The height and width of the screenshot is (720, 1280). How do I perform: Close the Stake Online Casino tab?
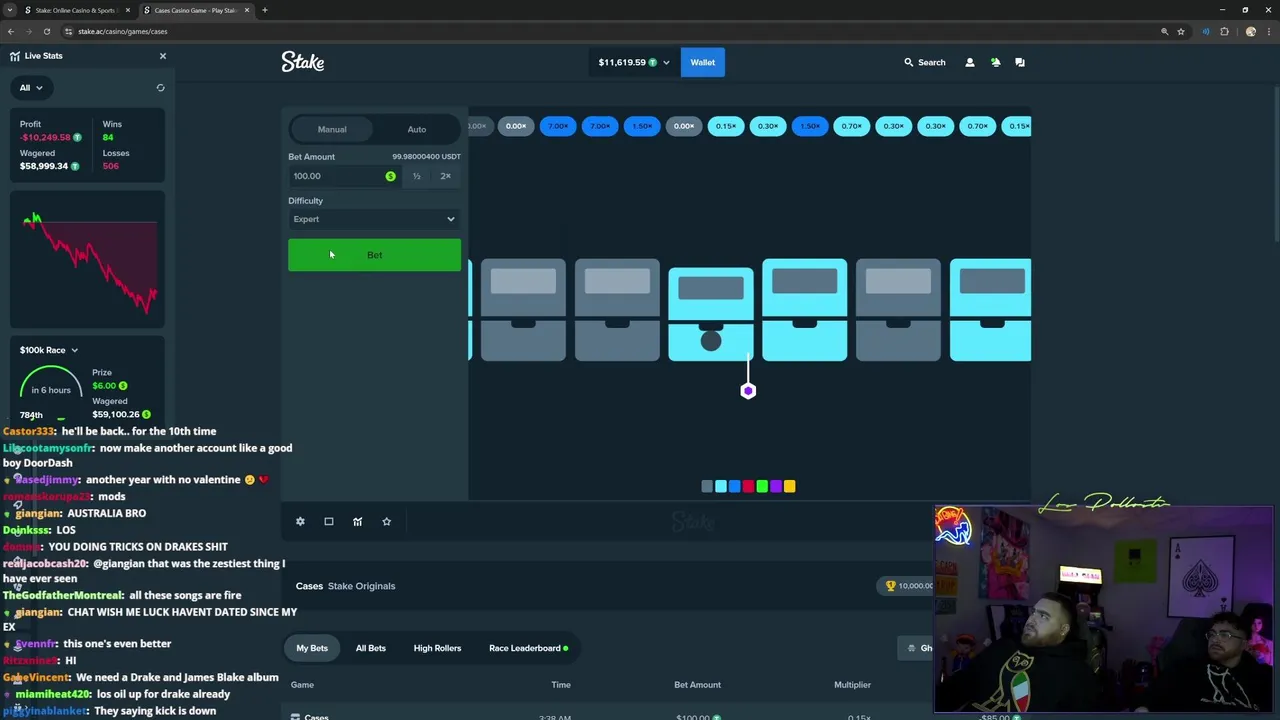click(127, 10)
